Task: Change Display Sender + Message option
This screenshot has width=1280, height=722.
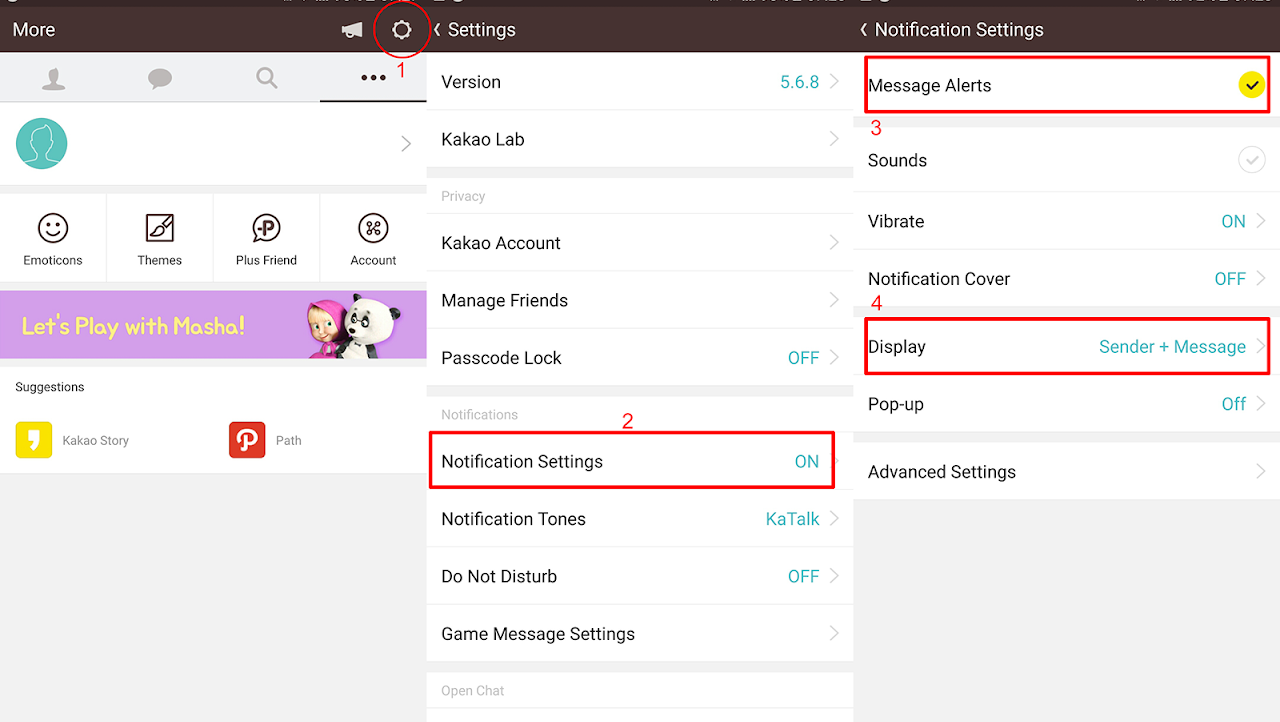Action: [1067, 347]
